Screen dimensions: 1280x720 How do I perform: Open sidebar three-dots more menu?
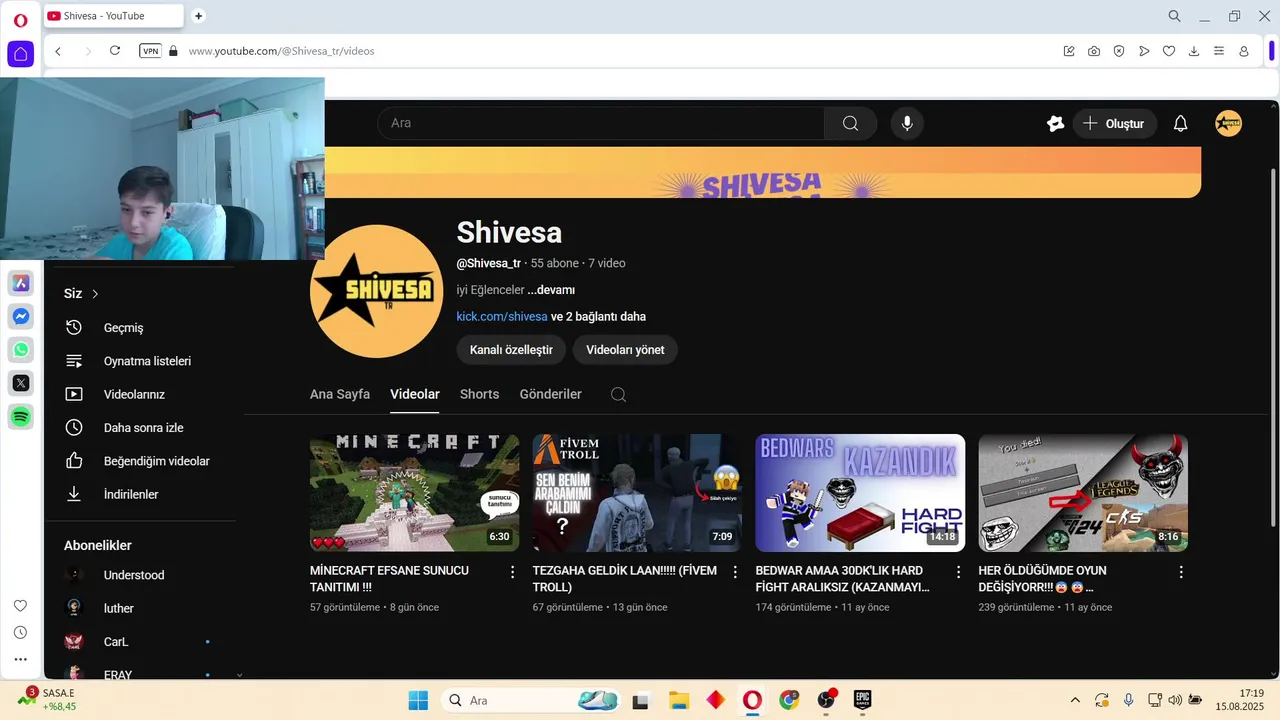tap(20, 659)
